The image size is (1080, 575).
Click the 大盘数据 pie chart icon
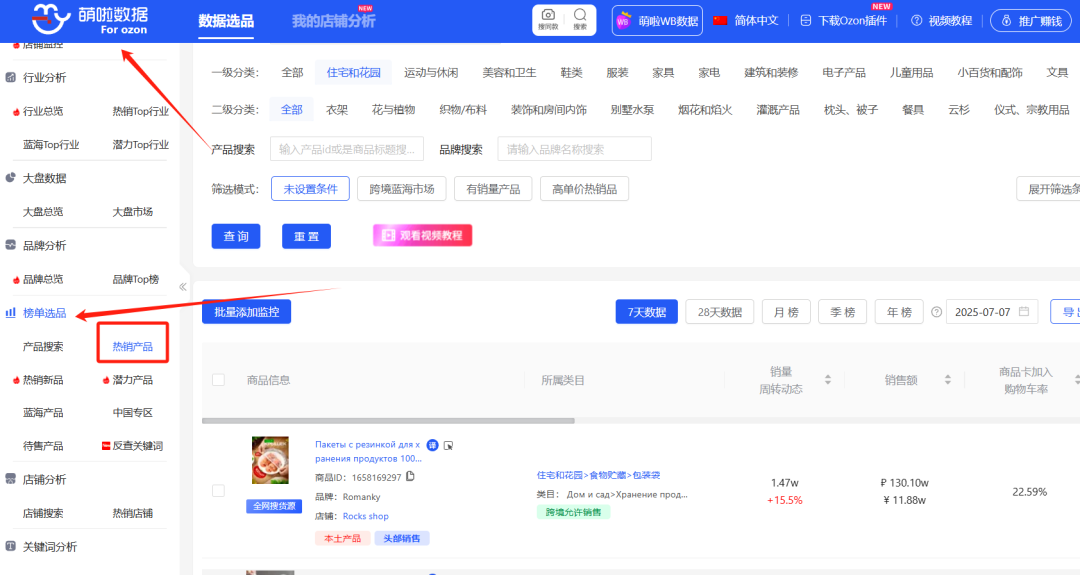[x=10, y=178]
